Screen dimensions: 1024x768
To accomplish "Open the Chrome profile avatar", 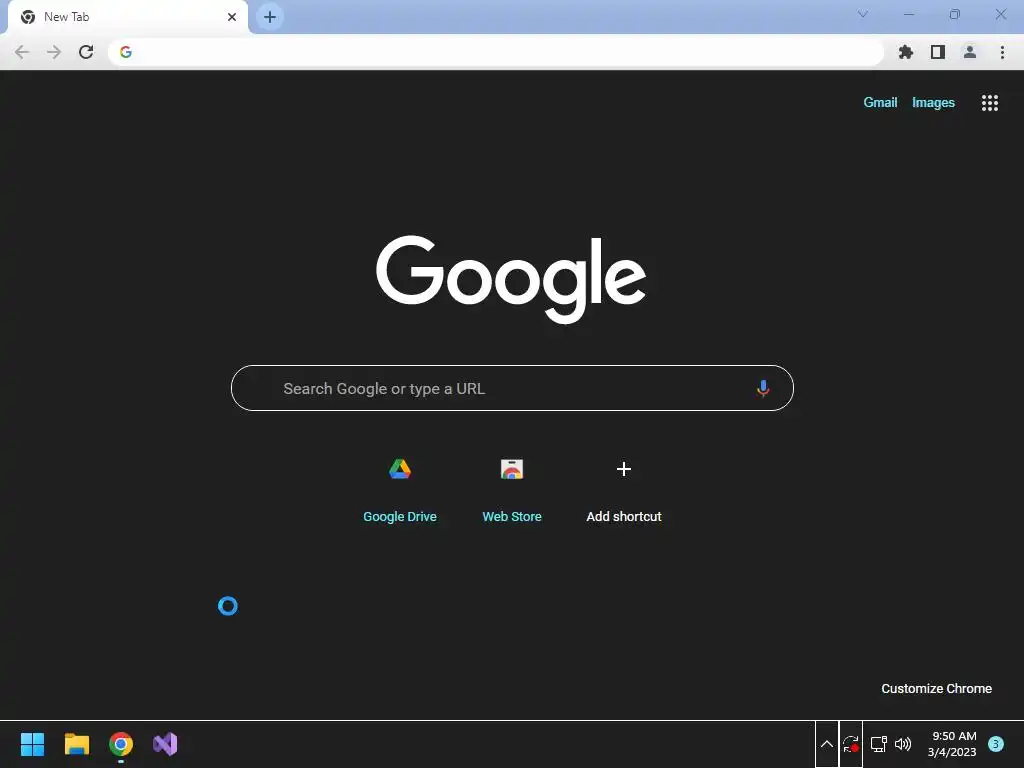I will pyautogui.click(x=970, y=52).
